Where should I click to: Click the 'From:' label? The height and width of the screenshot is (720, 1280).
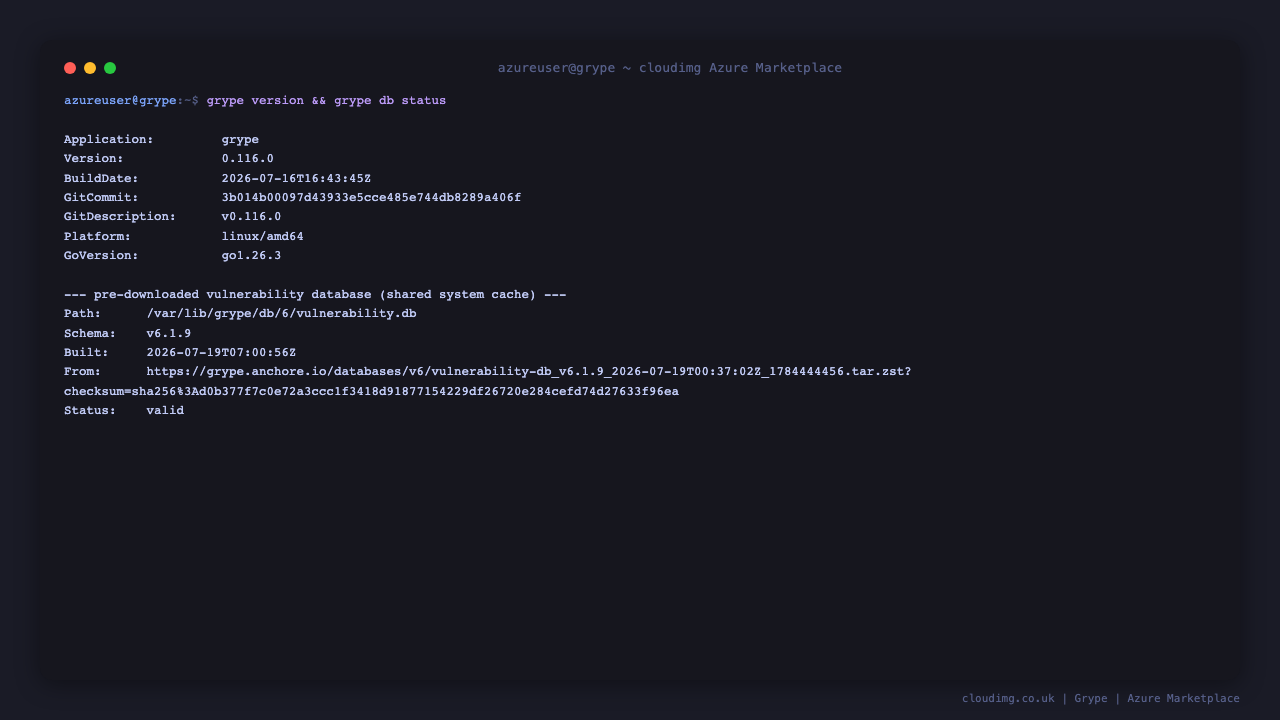[83, 372]
